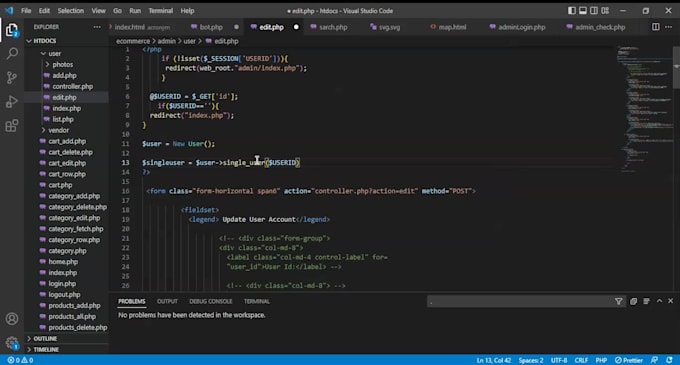Open the Help menu
The width and height of the screenshot is (680, 365).
click(x=187, y=11)
